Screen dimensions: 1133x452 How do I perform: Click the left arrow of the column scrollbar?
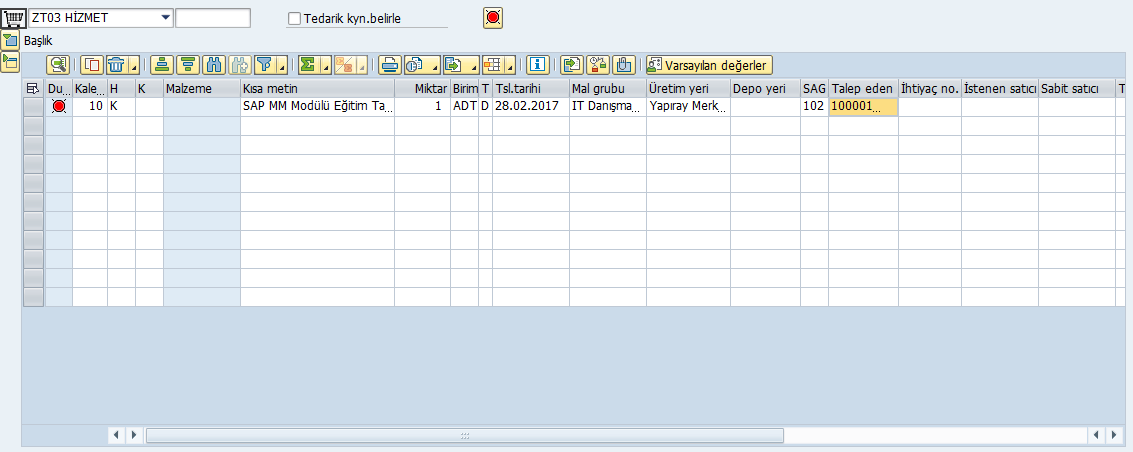coord(116,435)
